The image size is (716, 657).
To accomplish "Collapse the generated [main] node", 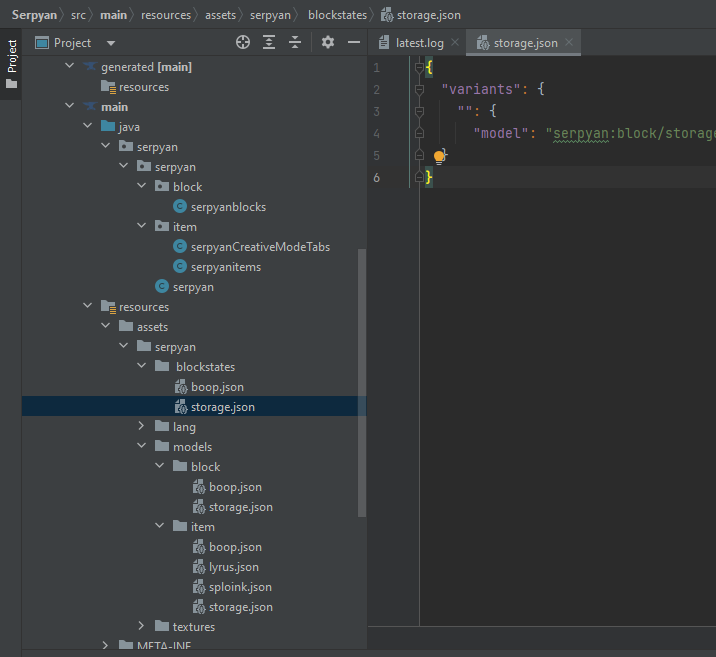I will [69, 66].
